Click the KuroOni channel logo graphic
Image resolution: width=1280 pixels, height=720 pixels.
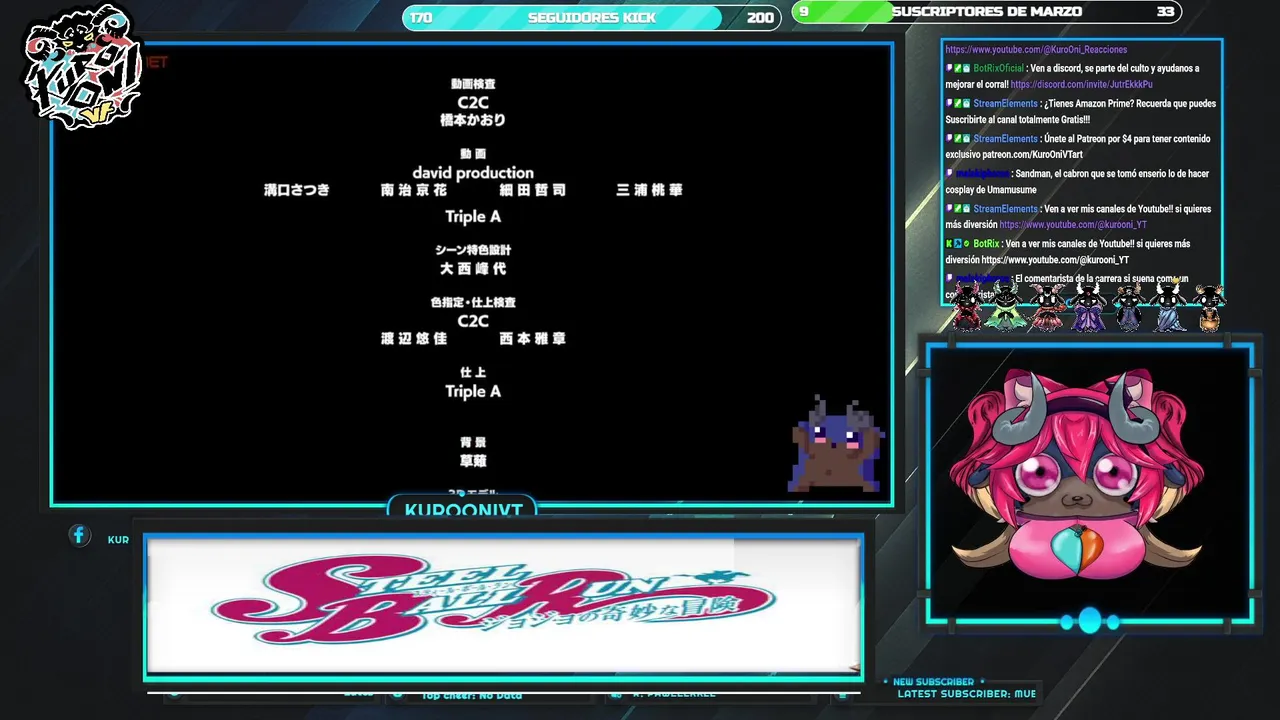pos(83,67)
